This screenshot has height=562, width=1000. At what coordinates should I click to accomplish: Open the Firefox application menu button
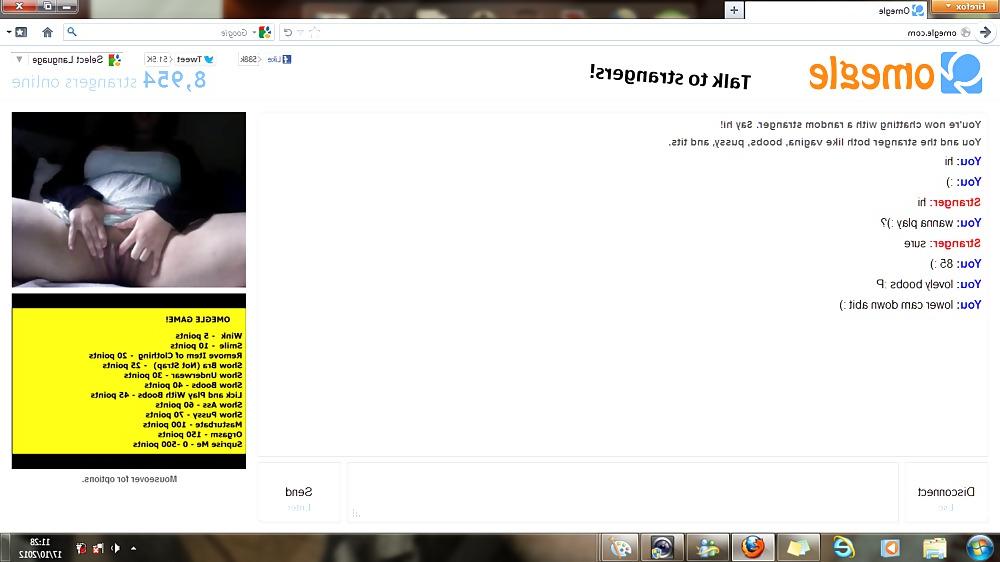pos(965,7)
